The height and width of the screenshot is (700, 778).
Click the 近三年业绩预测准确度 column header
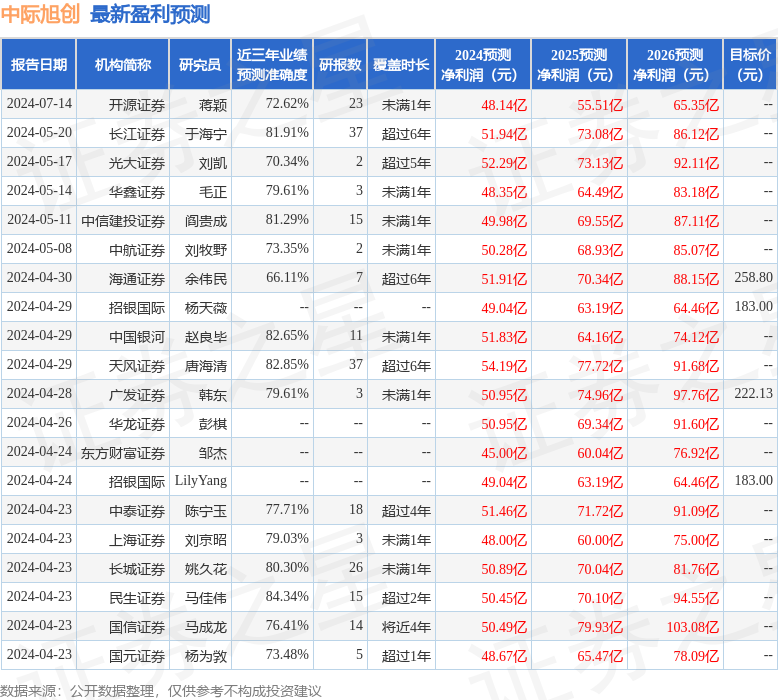pos(272,64)
